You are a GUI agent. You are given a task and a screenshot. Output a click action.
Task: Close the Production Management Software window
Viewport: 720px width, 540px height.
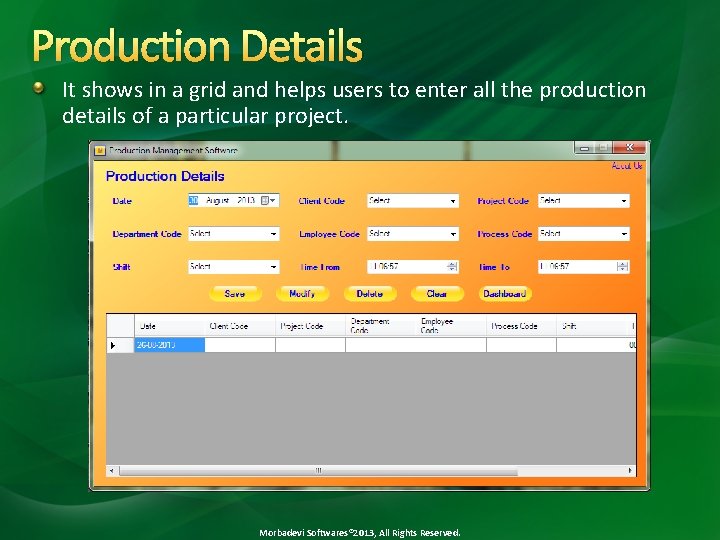click(630, 147)
